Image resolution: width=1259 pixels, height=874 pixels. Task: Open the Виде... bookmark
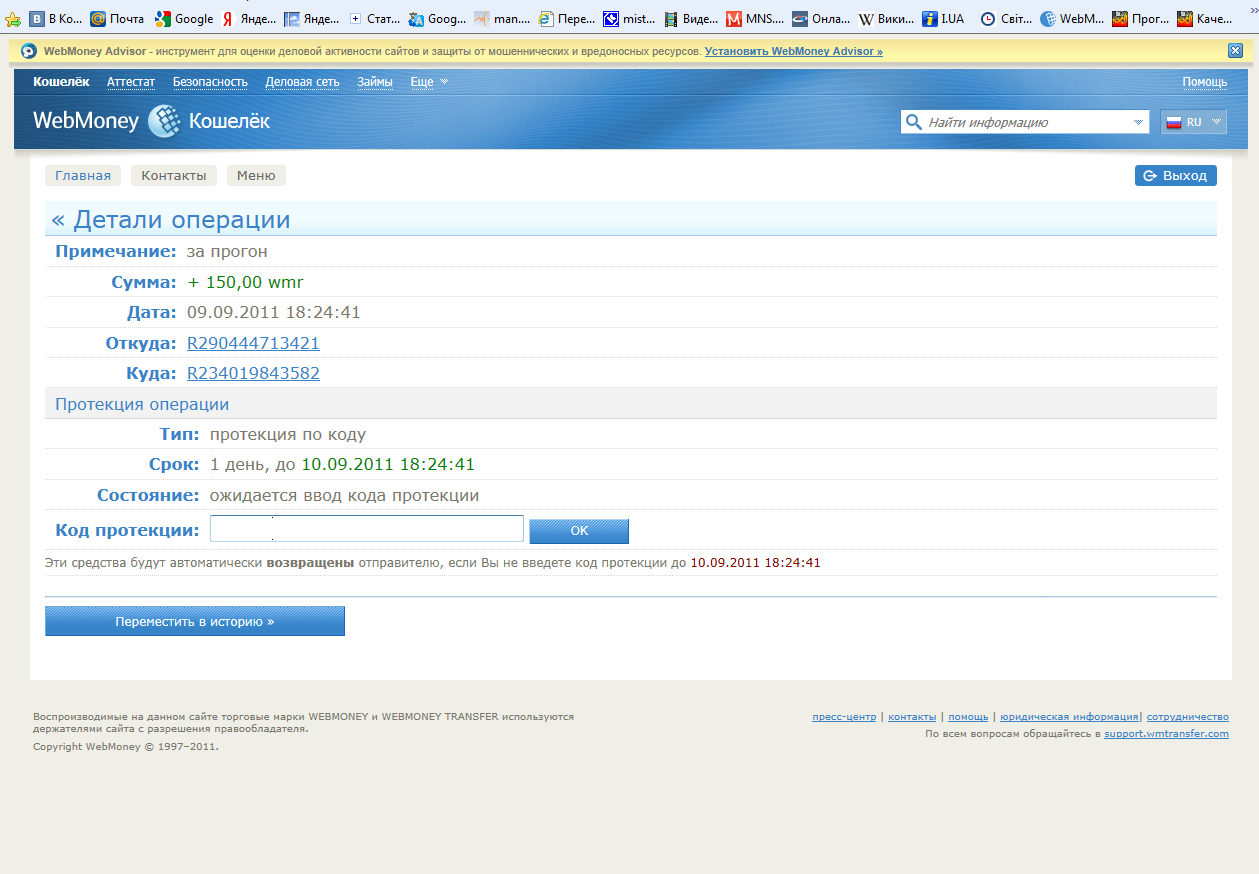(x=691, y=19)
